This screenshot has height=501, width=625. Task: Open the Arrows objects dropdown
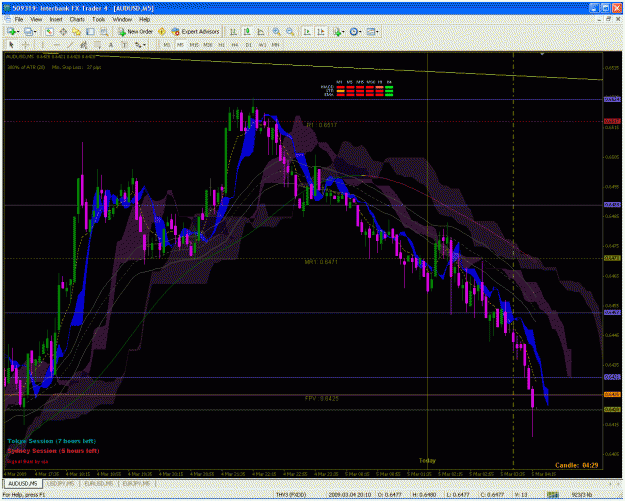pos(140,45)
